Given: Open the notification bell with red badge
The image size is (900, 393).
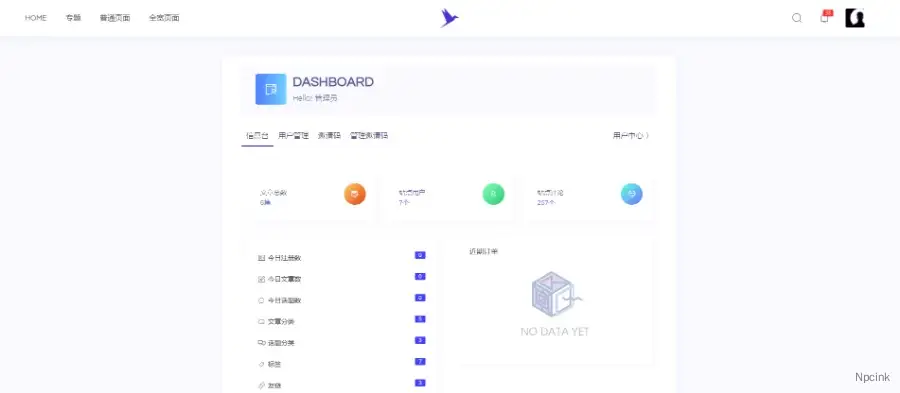Looking at the screenshot, I should [x=825, y=17].
